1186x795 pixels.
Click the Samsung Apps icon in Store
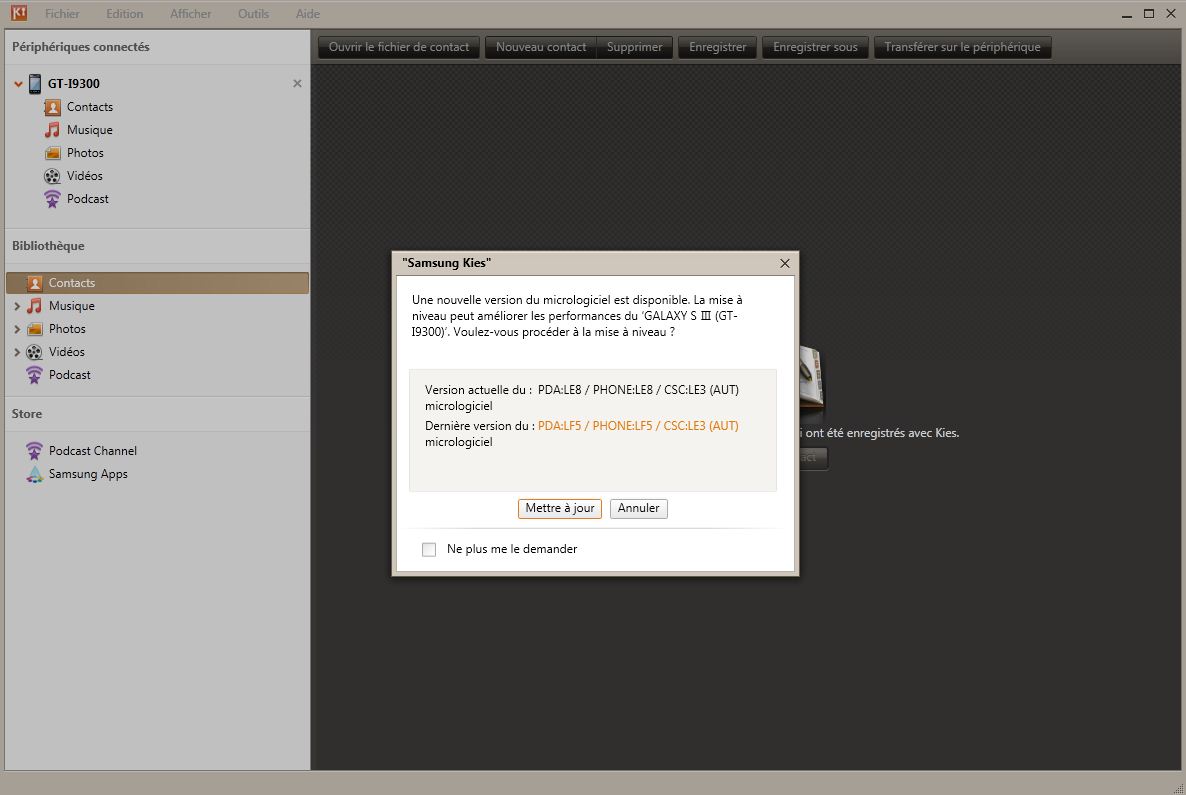35,474
